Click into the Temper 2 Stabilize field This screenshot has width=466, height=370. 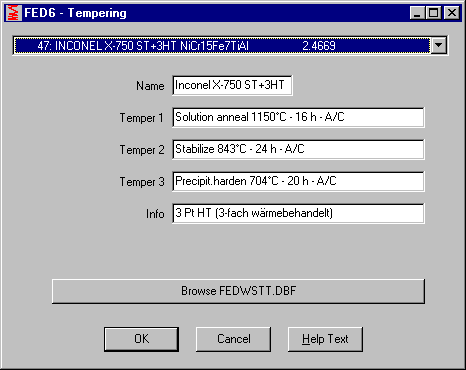[x=298, y=149]
